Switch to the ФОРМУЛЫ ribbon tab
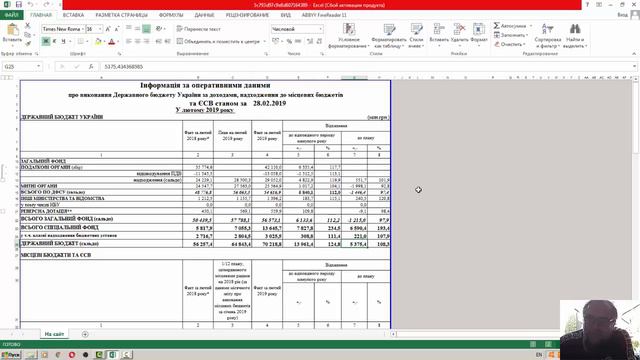The height and width of the screenshot is (360, 640). click(171, 15)
